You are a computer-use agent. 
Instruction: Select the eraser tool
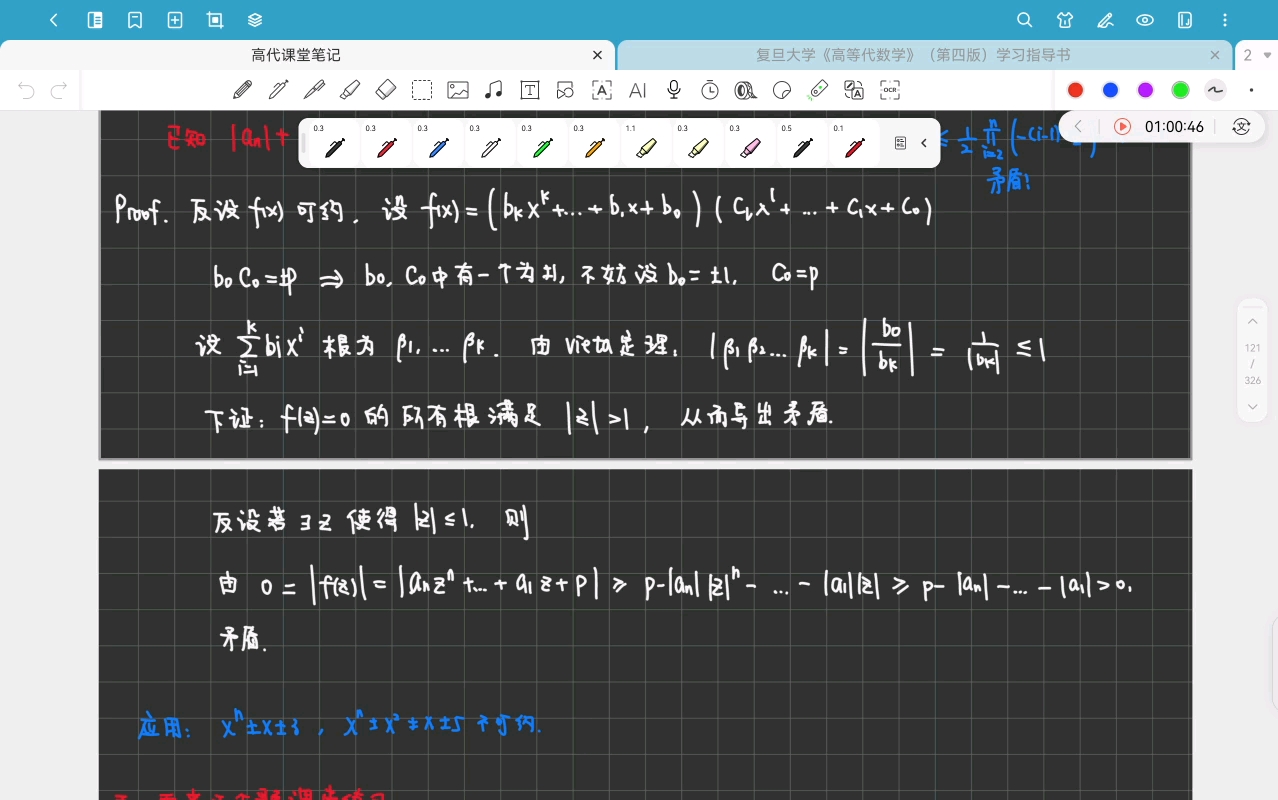(x=386, y=90)
